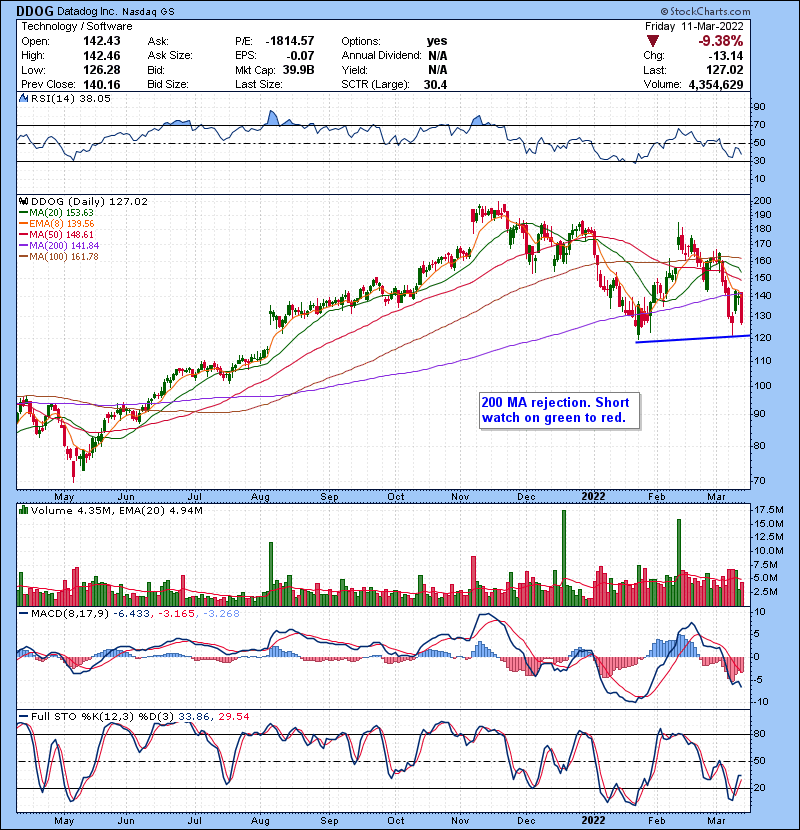The height and width of the screenshot is (830, 800).
Task: Click the Annual Dividend label
Action: coord(381,56)
